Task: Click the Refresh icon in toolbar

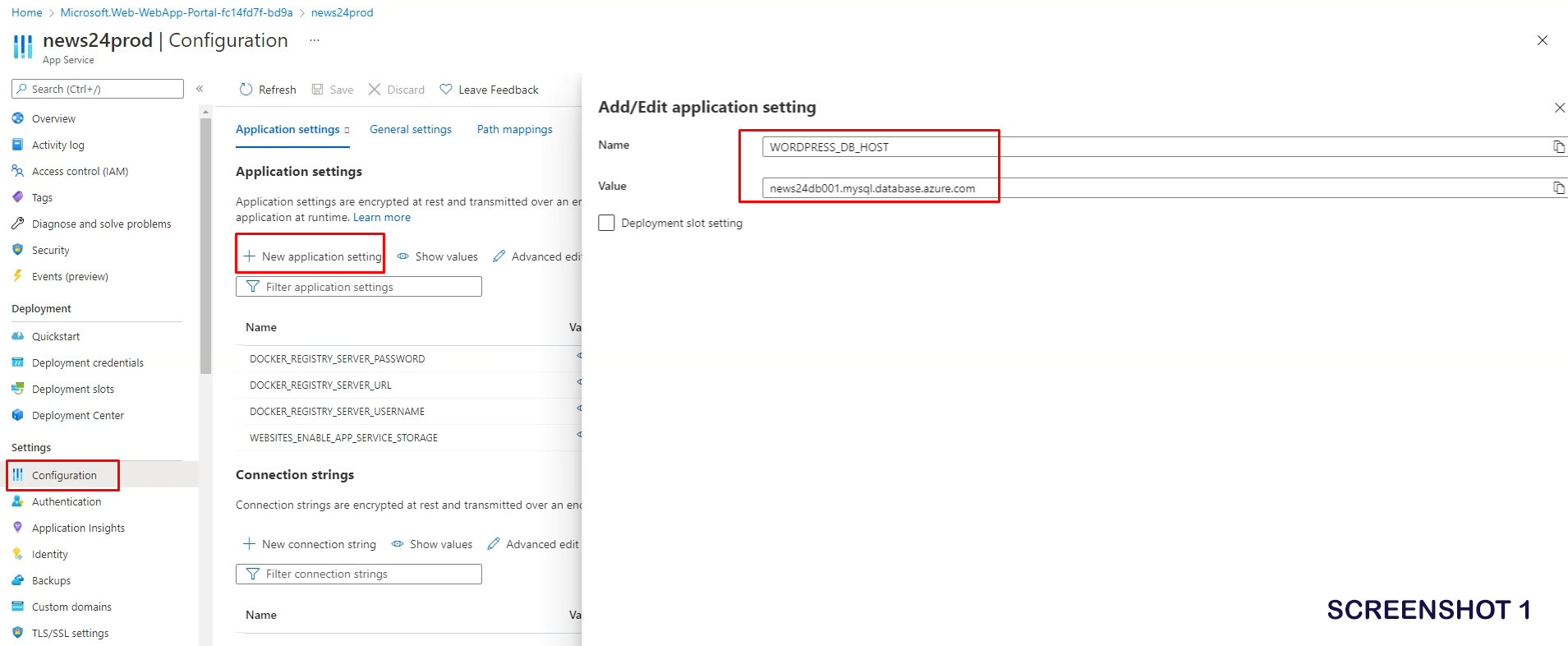Action: [x=246, y=90]
